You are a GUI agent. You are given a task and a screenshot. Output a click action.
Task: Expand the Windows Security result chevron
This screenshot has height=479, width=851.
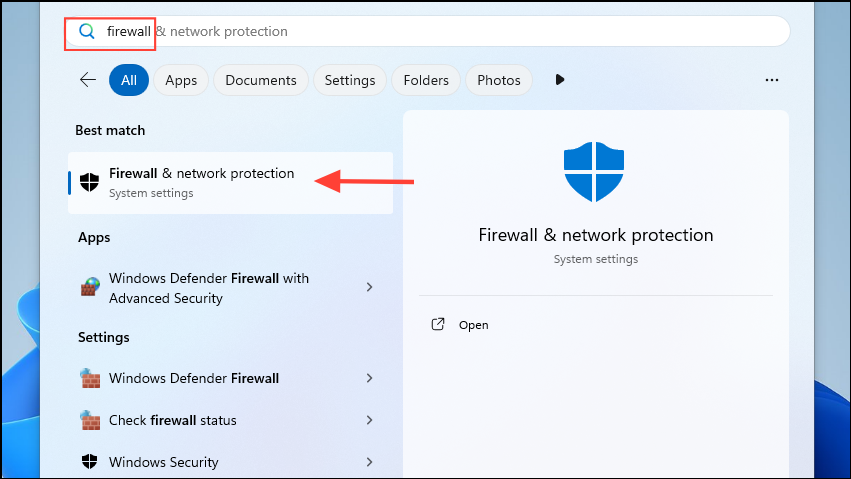click(369, 462)
